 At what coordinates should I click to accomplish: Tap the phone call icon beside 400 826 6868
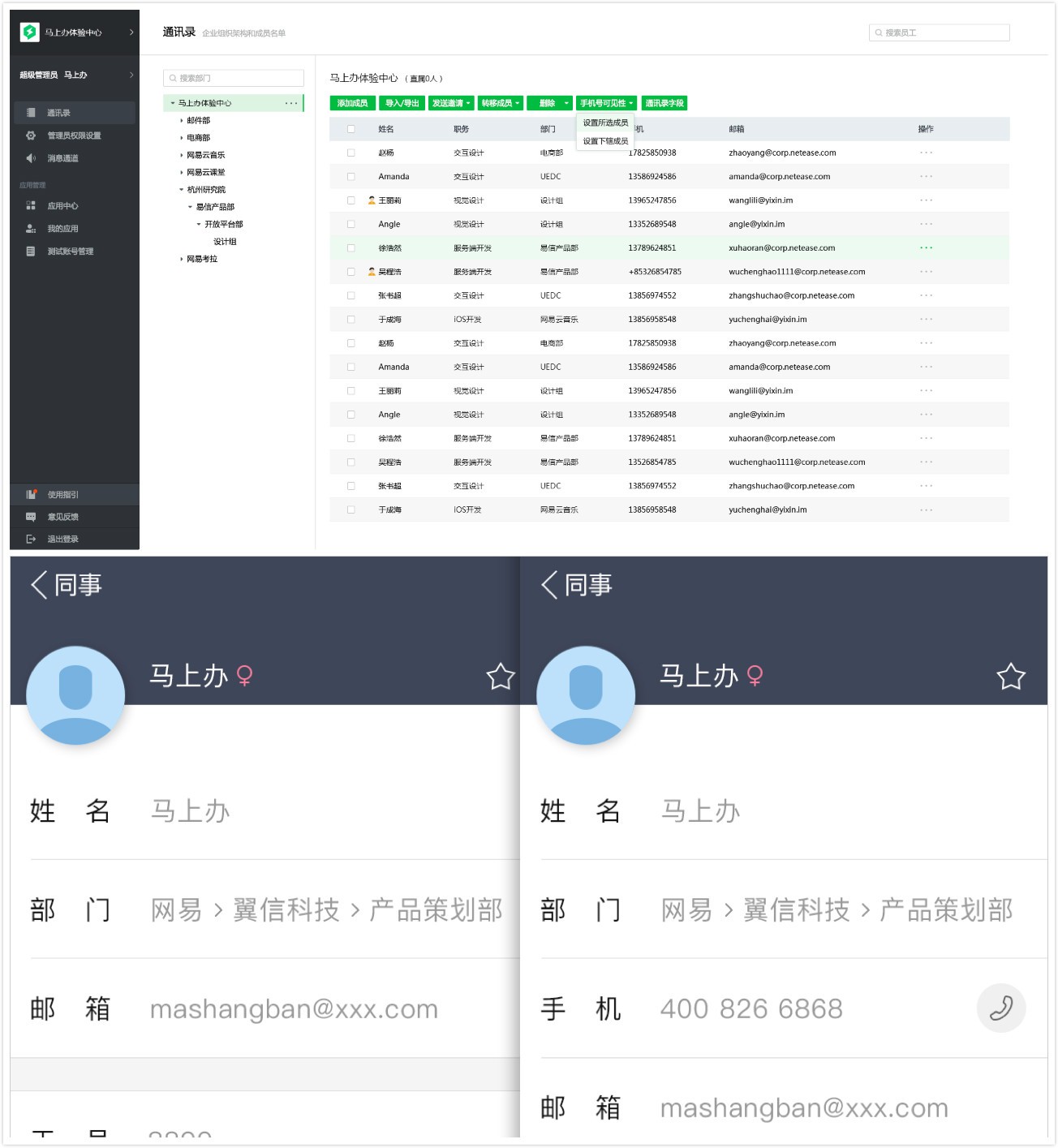pyautogui.click(x=1000, y=1008)
